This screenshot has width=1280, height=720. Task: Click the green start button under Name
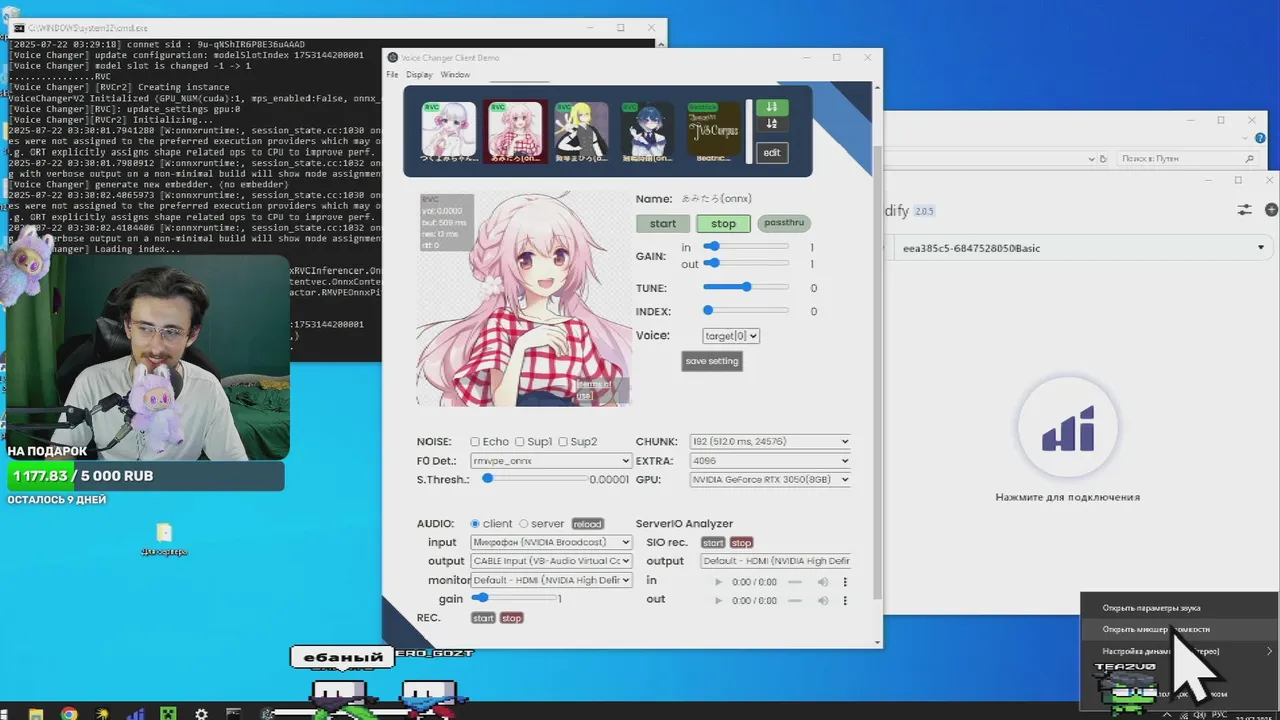(663, 224)
